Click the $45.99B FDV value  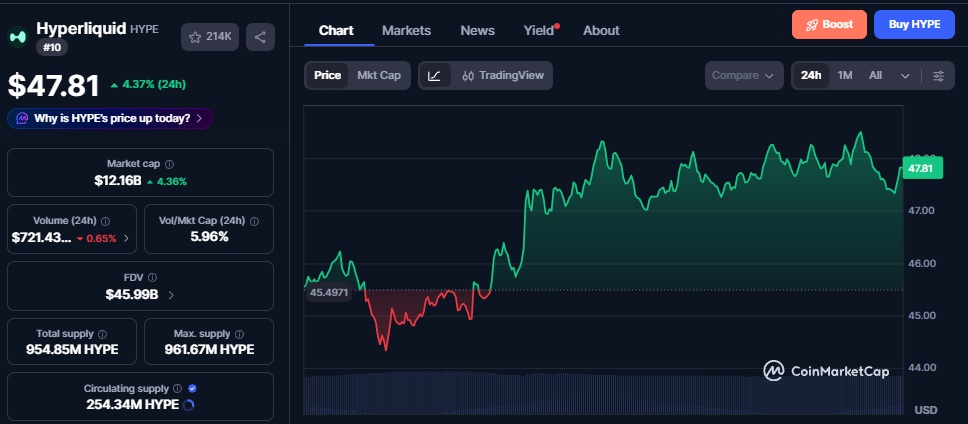click(132, 294)
